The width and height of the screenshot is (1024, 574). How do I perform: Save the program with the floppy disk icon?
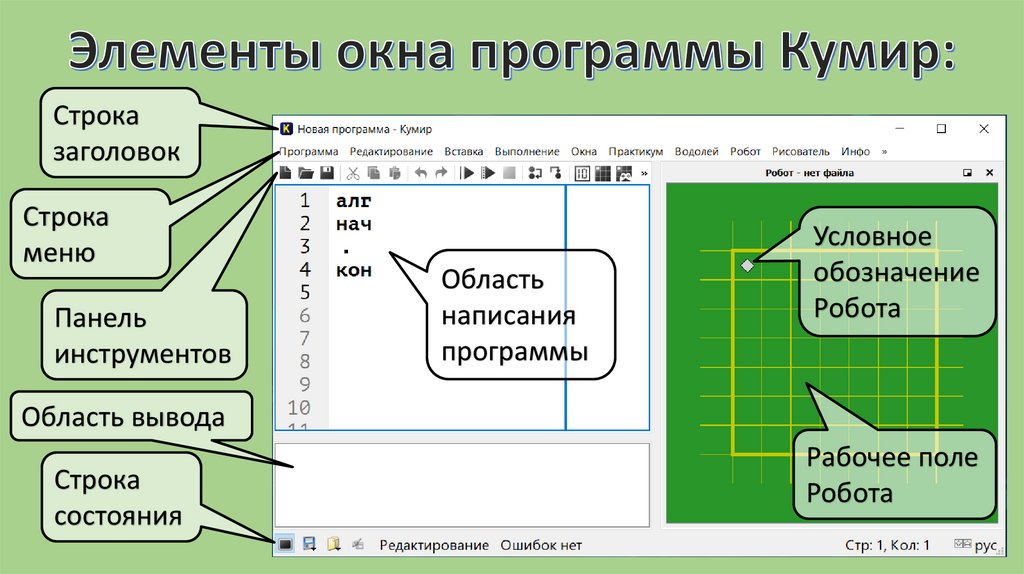point(327,173)
